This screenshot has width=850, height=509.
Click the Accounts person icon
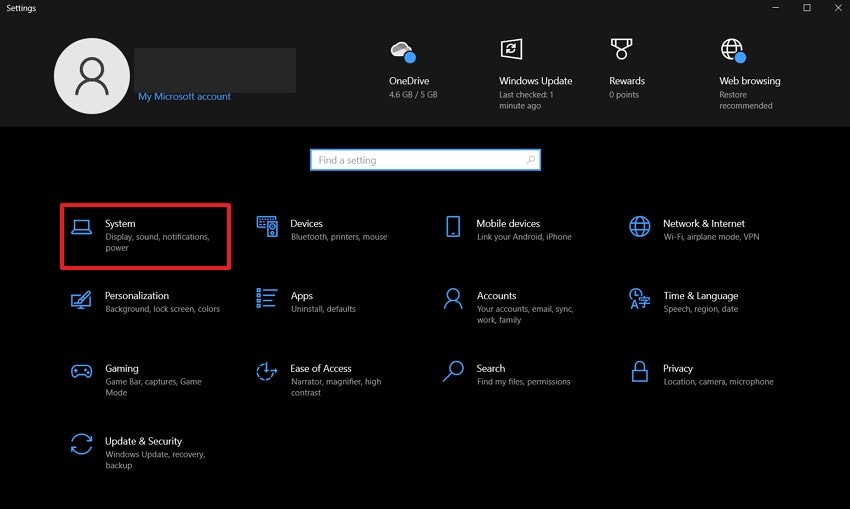(453, 299)
